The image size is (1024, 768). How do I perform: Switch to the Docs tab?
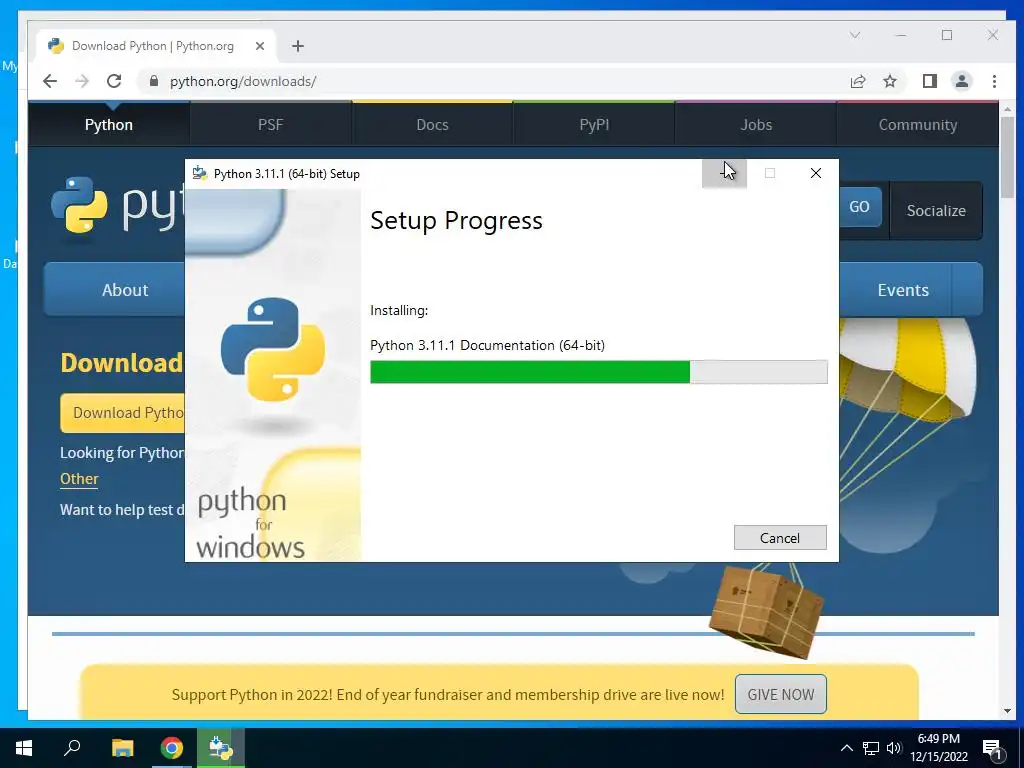(432, 124)
